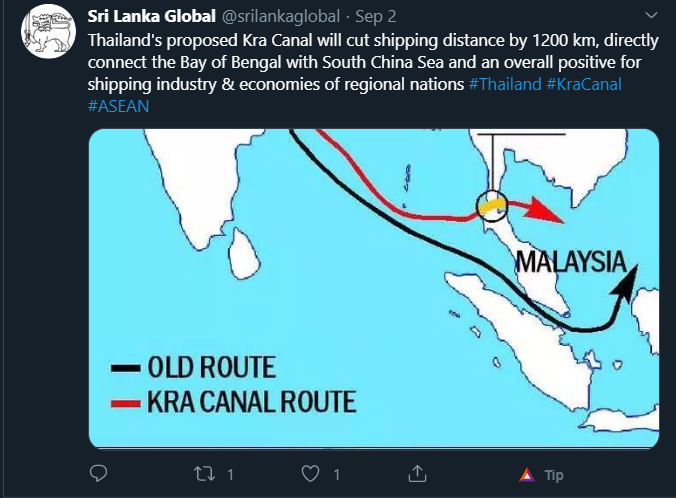This screenshot has width=676, height=498.
Task: Click the MALAYSIA label on the map
Action: pyautogui.click(x=571, y=262)
